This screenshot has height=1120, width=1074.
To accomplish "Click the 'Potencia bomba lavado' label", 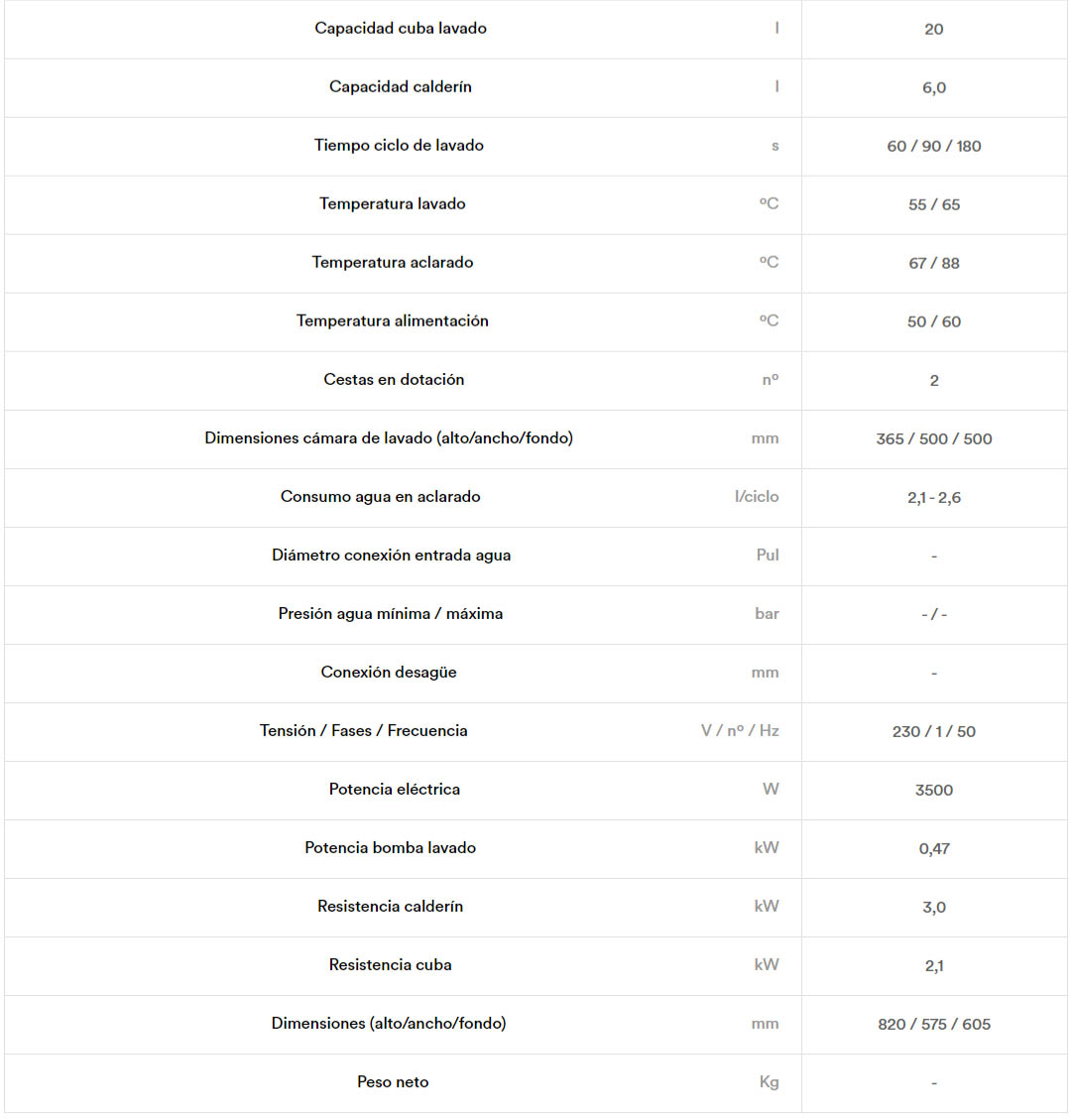I will click(391, 848).
